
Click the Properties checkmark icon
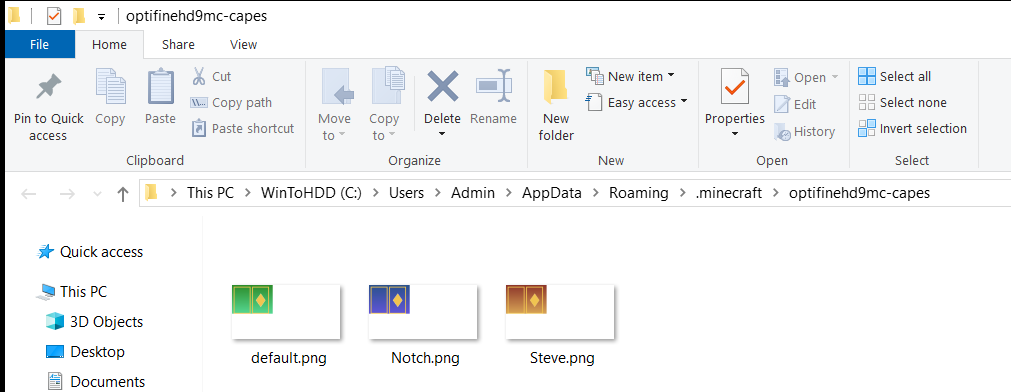(735, 86)
